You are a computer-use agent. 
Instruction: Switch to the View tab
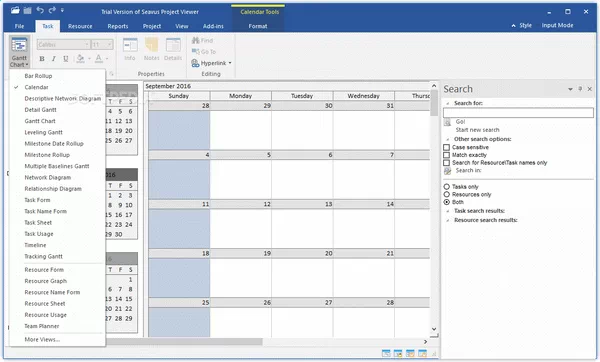pyautogui.click(x=182, y=26)
